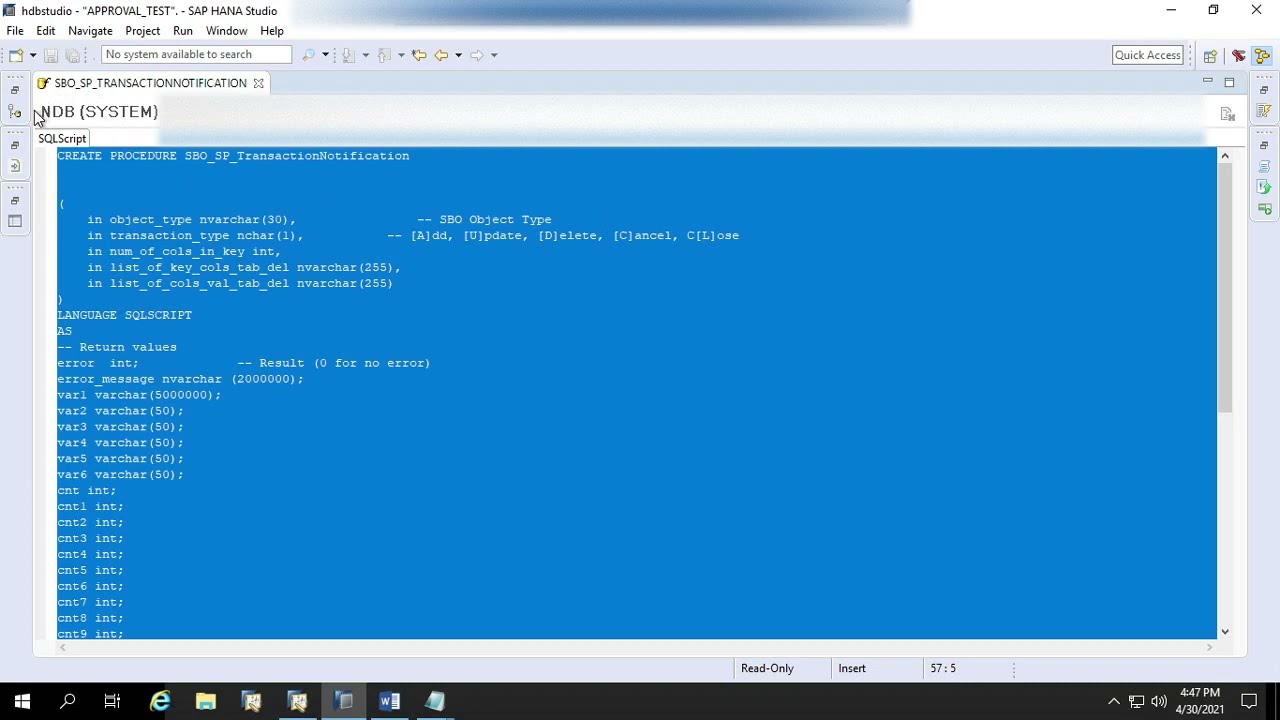Click the New wizard icon in toolbar
Screen dimensions: 1280x720
pyautogui.click(x=15, y=55)
